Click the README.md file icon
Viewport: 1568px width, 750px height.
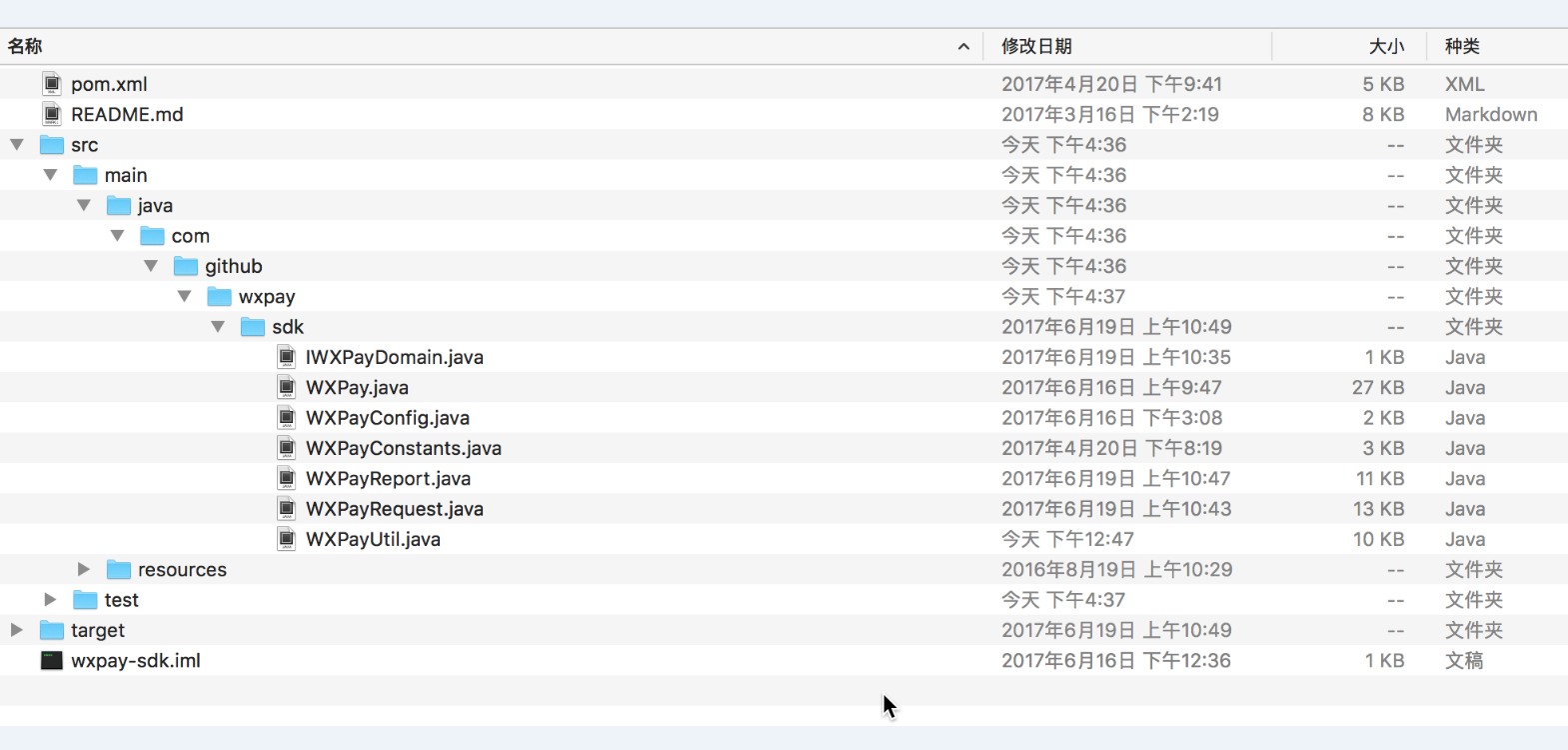pyautogui.click(x=52, y=114)
